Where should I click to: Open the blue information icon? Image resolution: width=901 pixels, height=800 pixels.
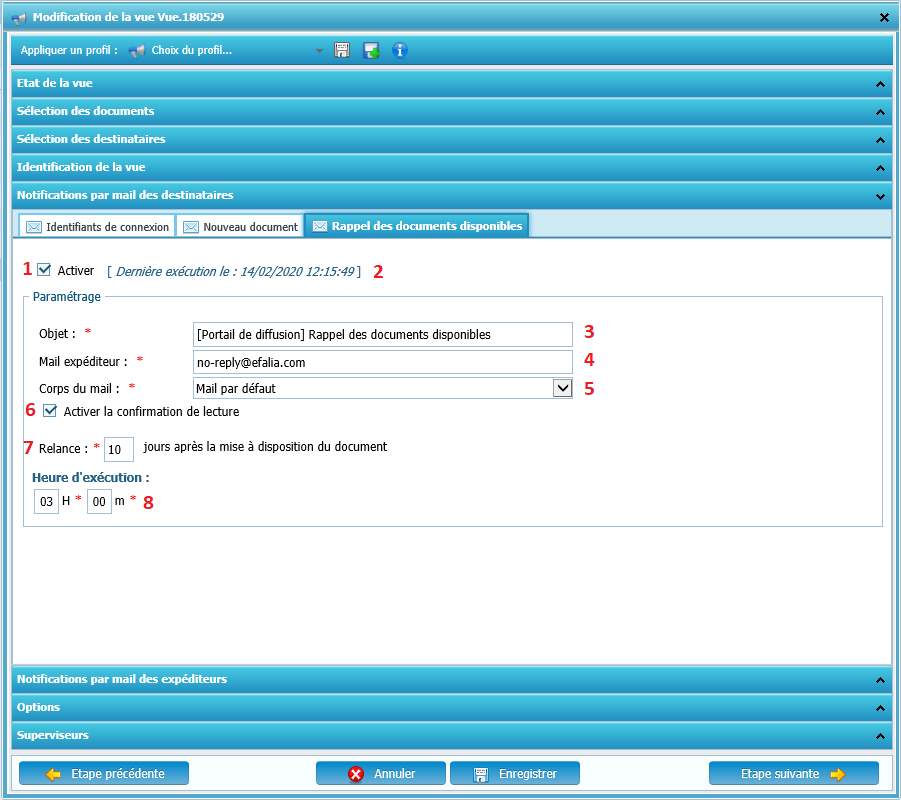400,50
